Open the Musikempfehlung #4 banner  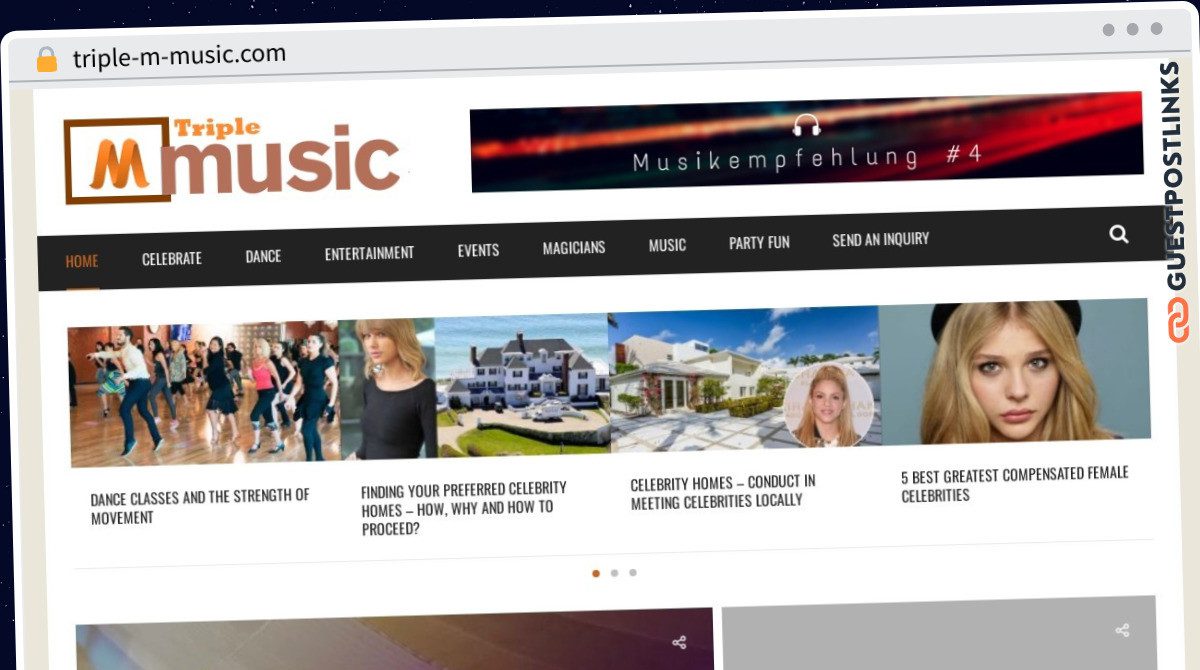pos(806,142)
